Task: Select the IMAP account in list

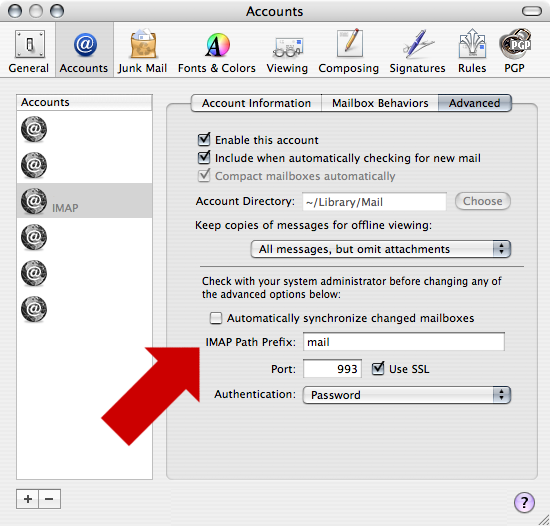Action: coord(84,201)
